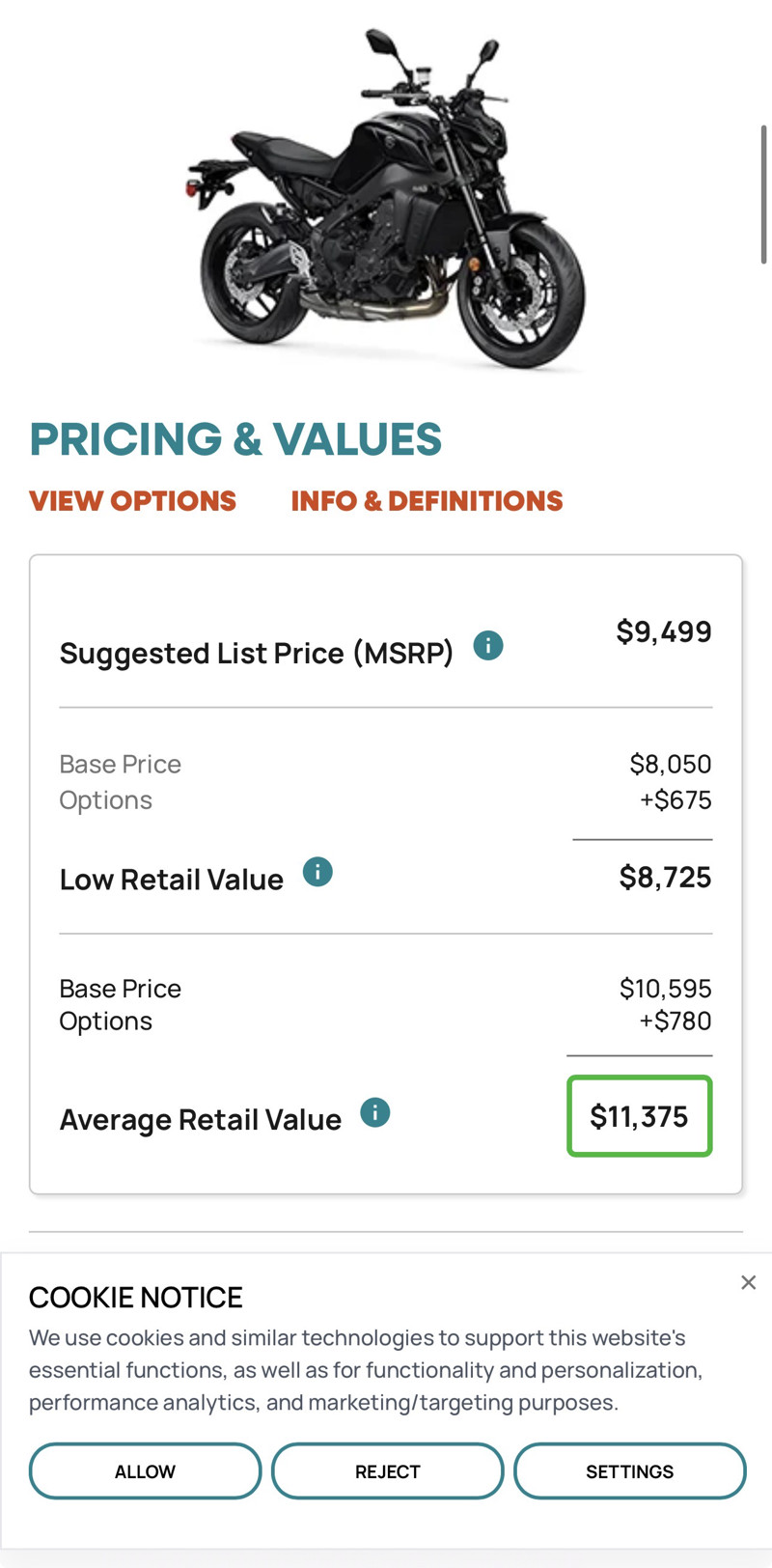Click the $8,725 low retail value amount

[665, 878]
